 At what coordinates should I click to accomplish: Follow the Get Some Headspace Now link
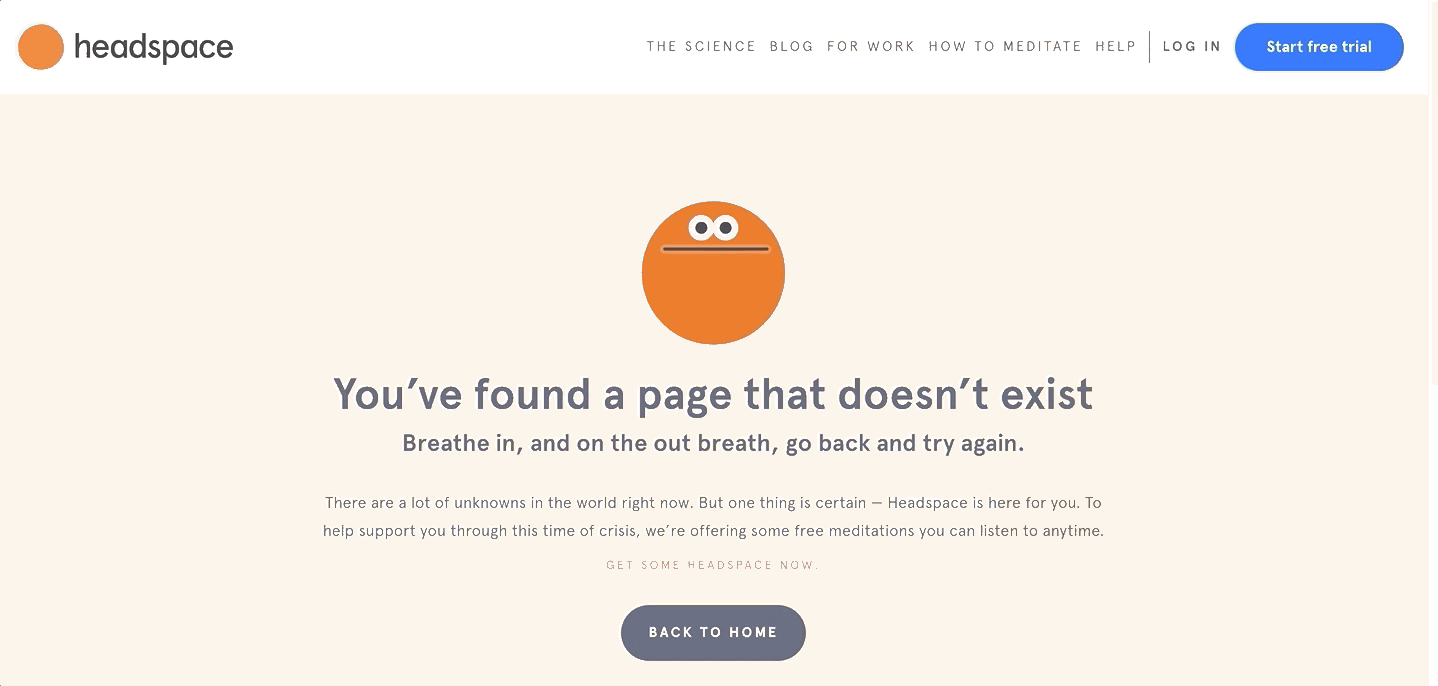713,565
